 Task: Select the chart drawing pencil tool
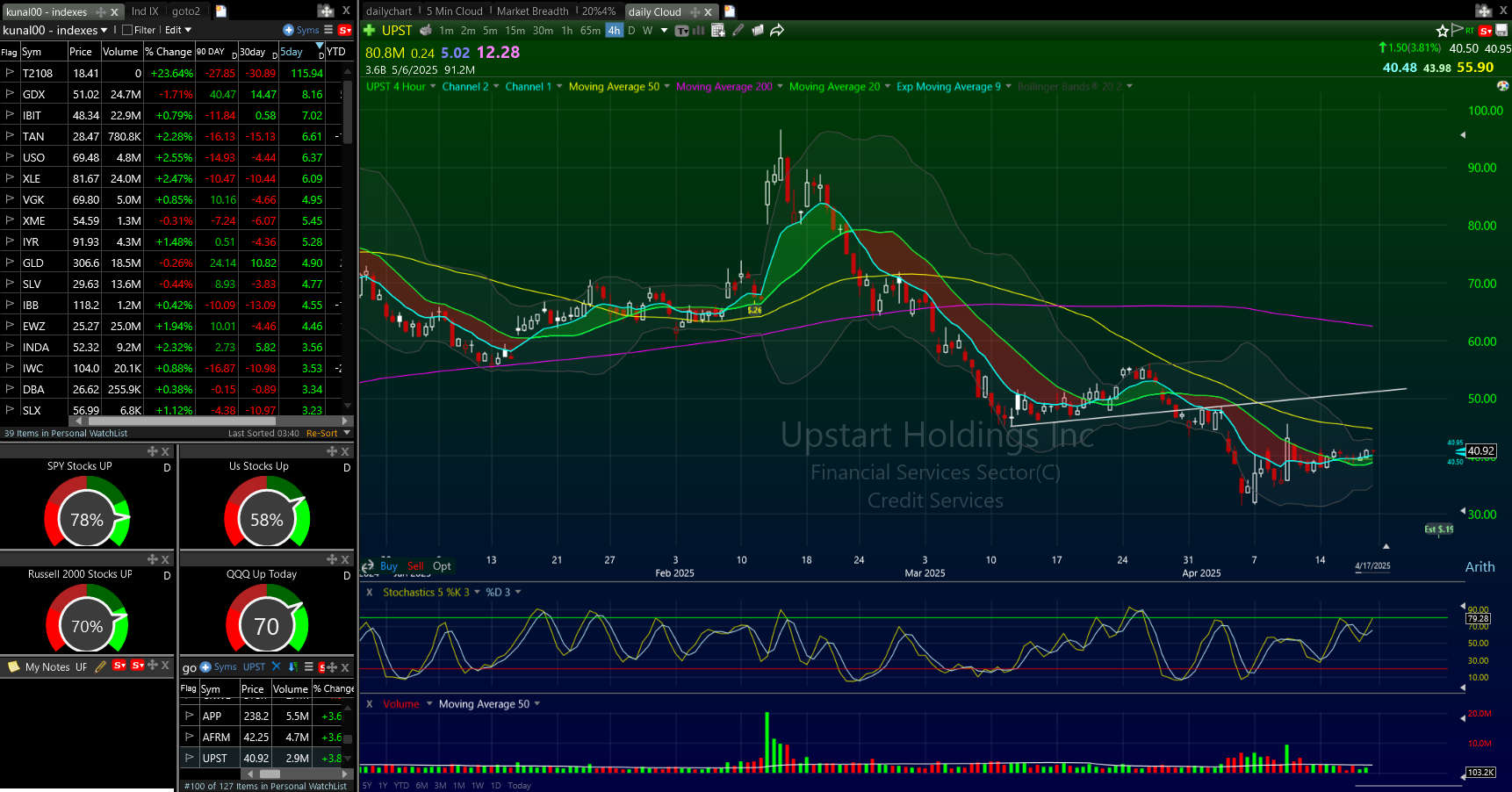point(738,30)
